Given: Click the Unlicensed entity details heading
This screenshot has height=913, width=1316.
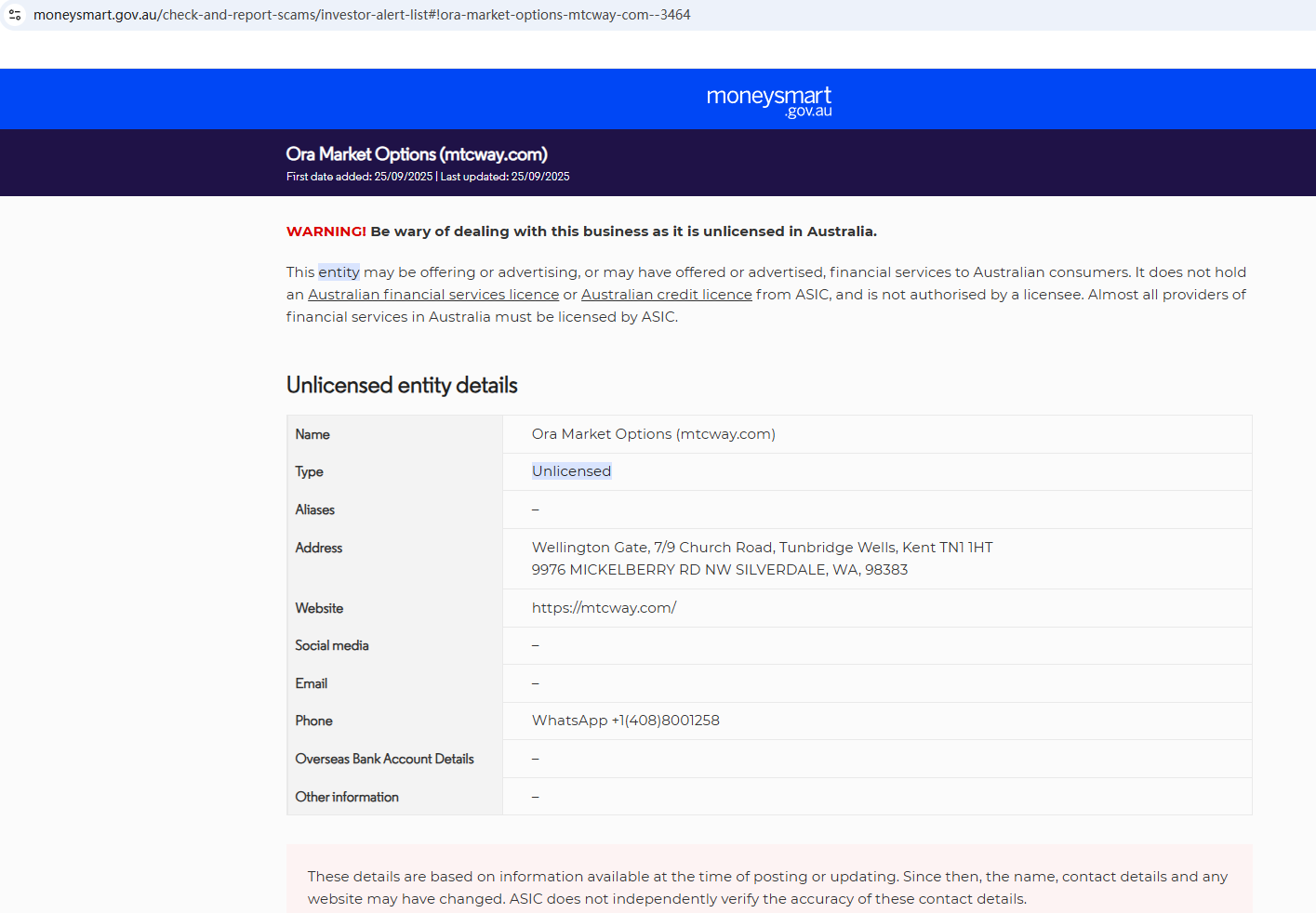Looking at the screenshot, I should (402, 385).
